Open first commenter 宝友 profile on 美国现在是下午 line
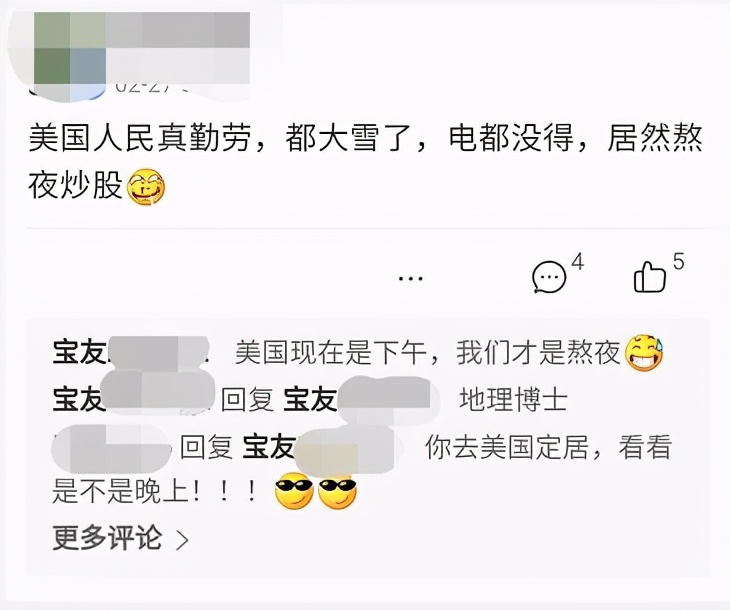730x610 pixels. coord(131,352)
